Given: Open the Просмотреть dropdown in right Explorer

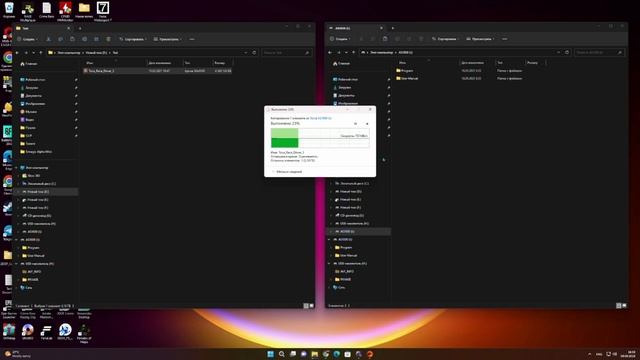Looking at the screenshot, I should coord(480,39).
